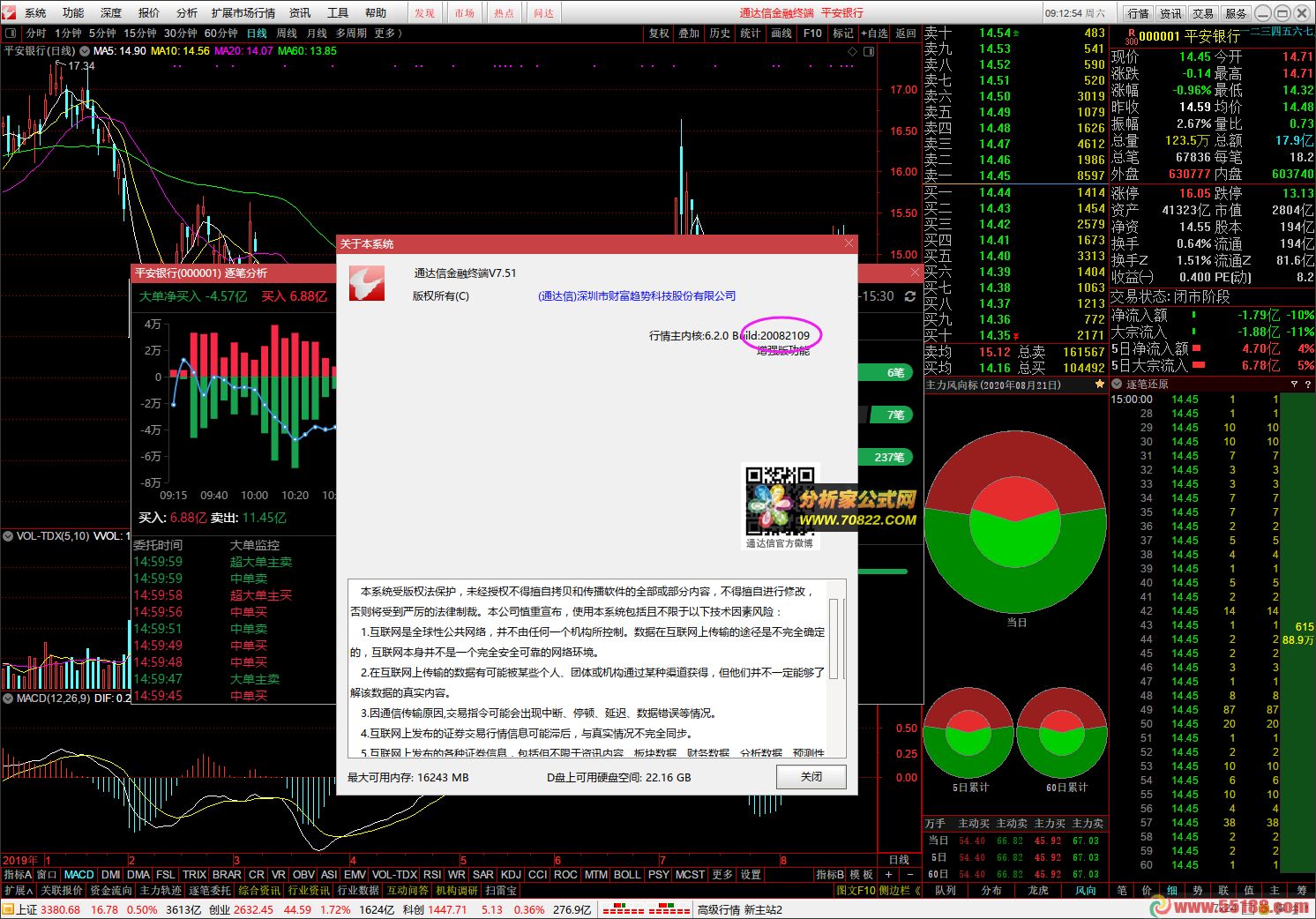
Task: Open 画线 drawing tools
Action: point(781,34)
